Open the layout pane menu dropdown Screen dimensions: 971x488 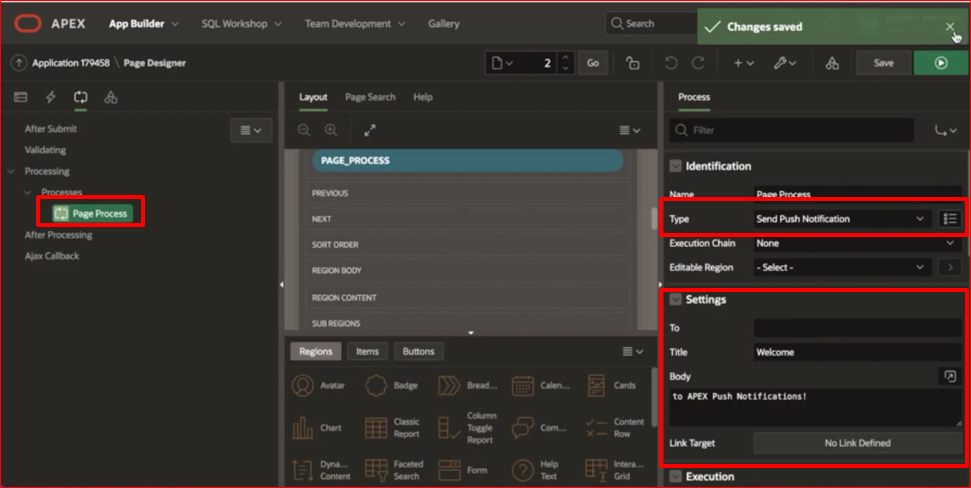pyautogui.click(x=630, y=130)
